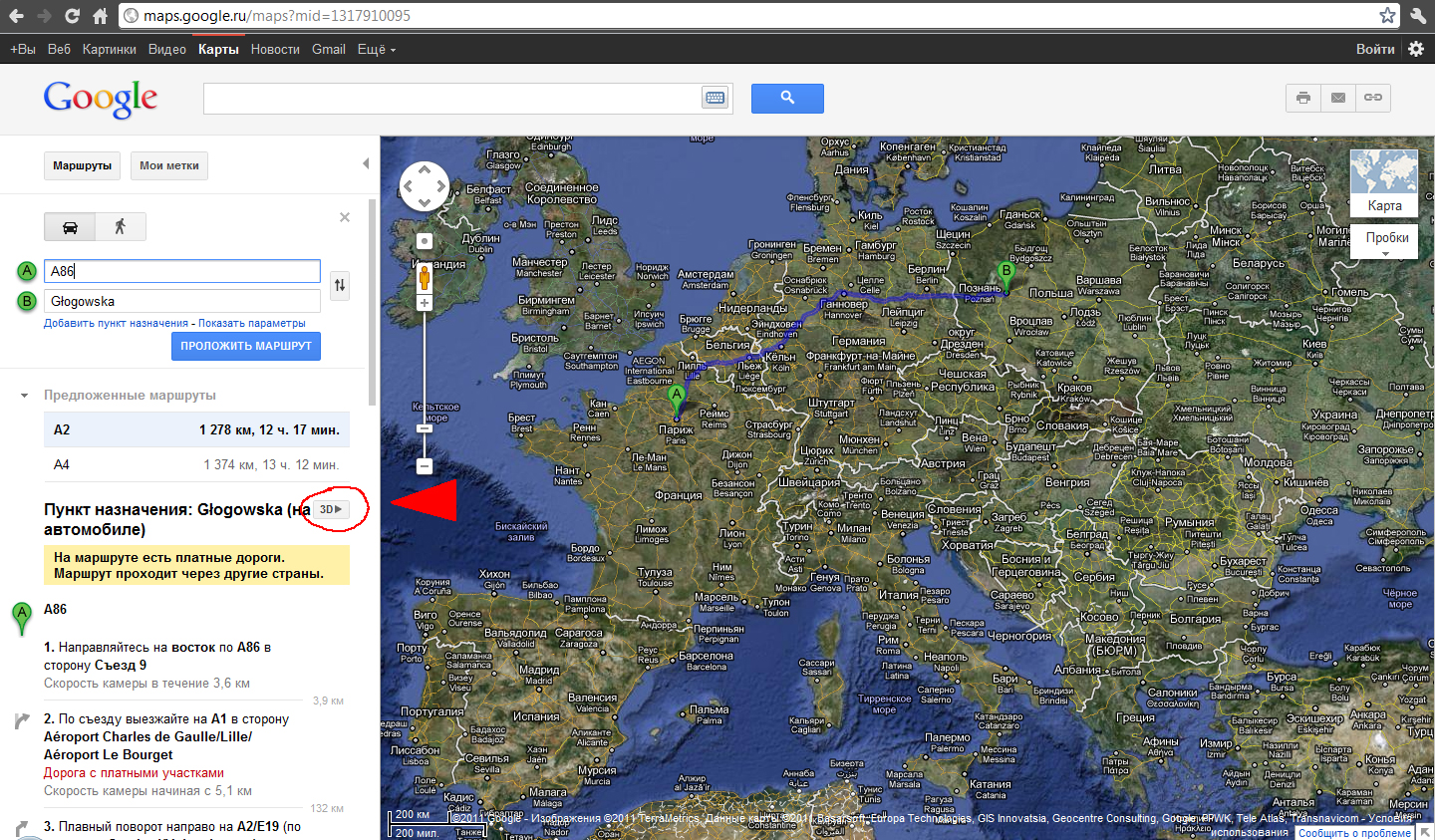Screen dimensions: 1435x840
Task: Click the maps.google.ru address bar
Action: [757, 16]
